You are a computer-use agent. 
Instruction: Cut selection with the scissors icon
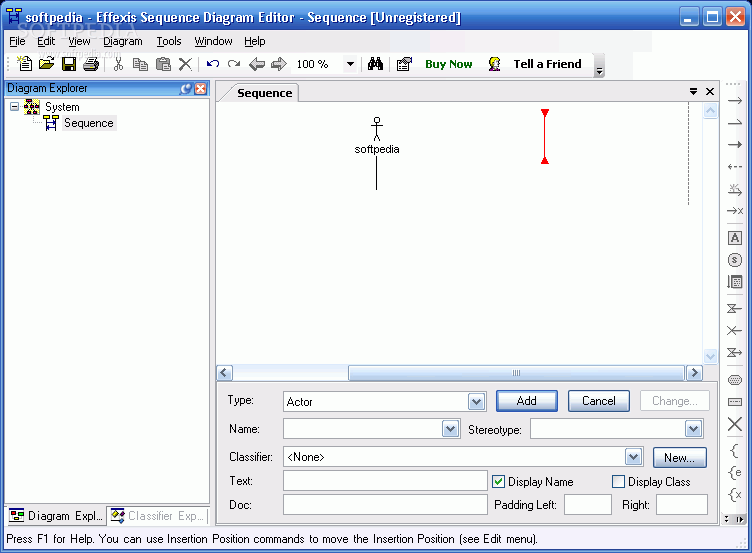pos(118,64)
